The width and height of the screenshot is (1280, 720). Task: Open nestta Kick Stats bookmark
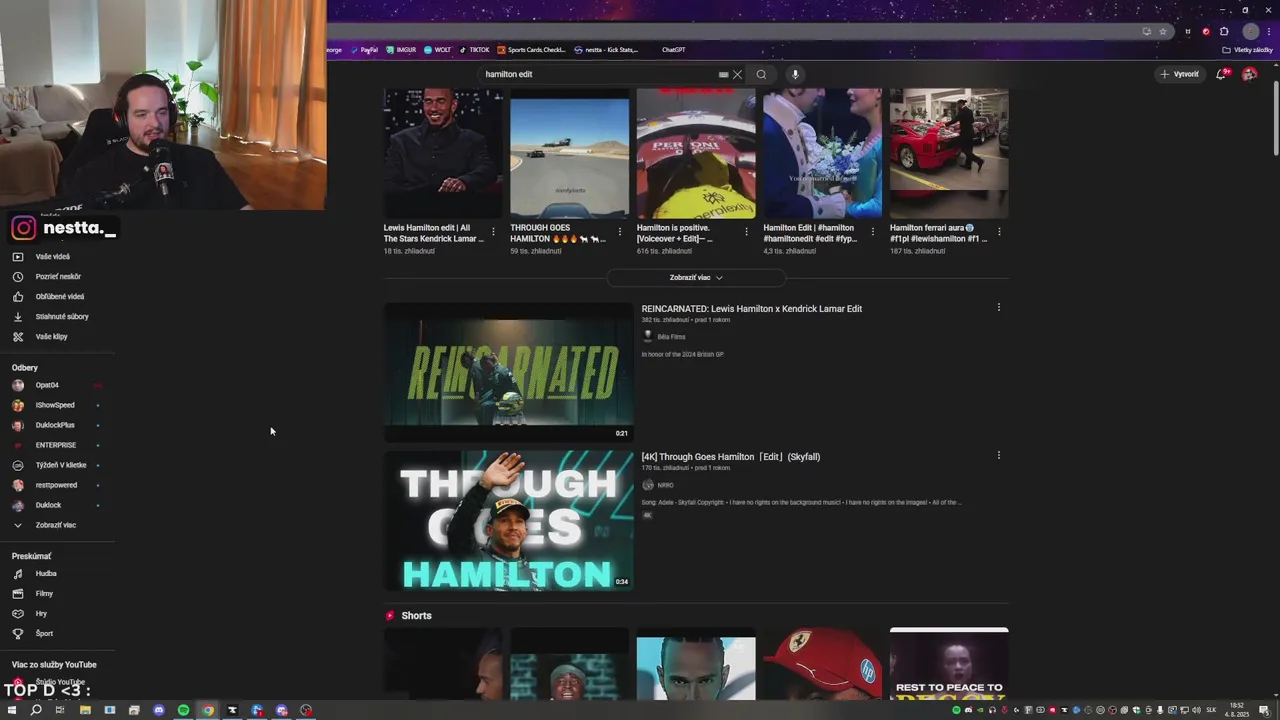pyautogui.click(x=606, y=50)
